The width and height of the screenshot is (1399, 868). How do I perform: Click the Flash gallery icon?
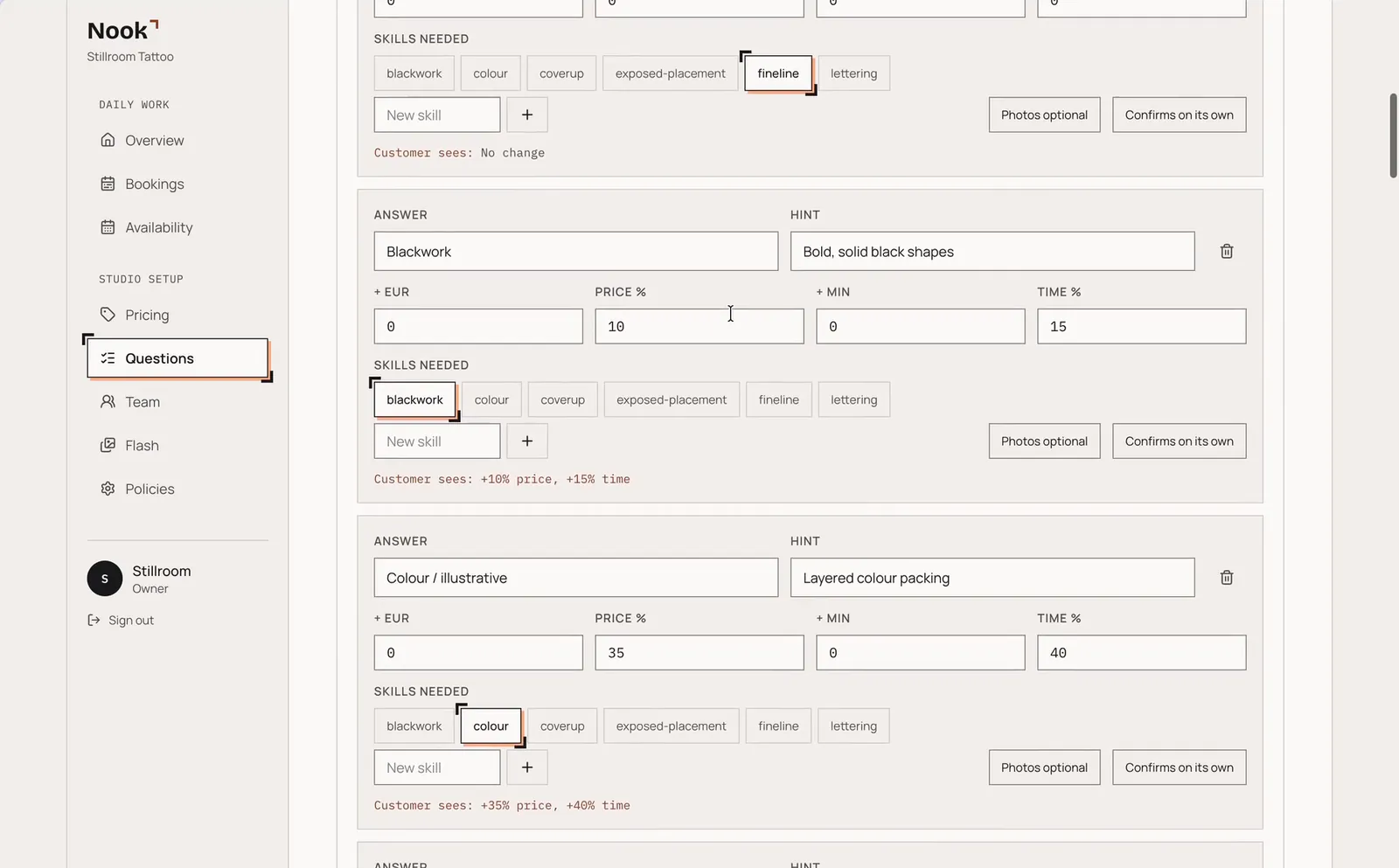[x=108, y=446]
